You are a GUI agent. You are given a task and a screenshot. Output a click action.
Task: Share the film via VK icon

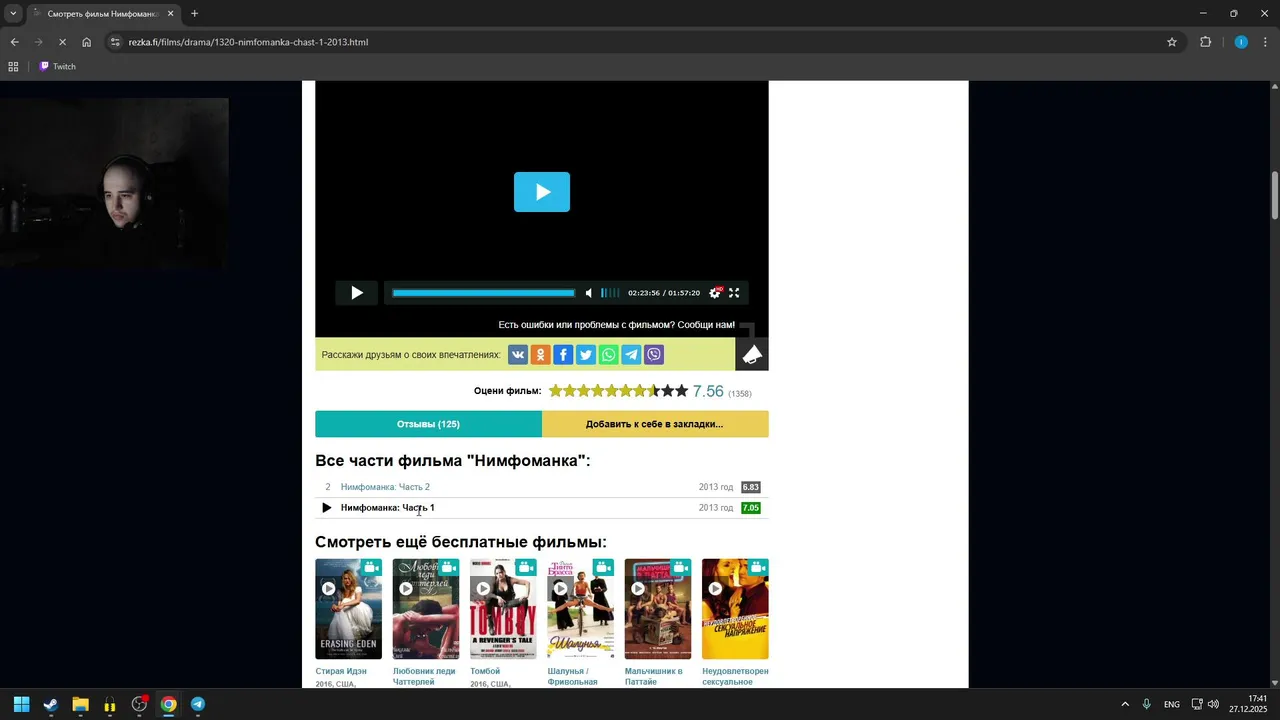click(x=518, y=355)
